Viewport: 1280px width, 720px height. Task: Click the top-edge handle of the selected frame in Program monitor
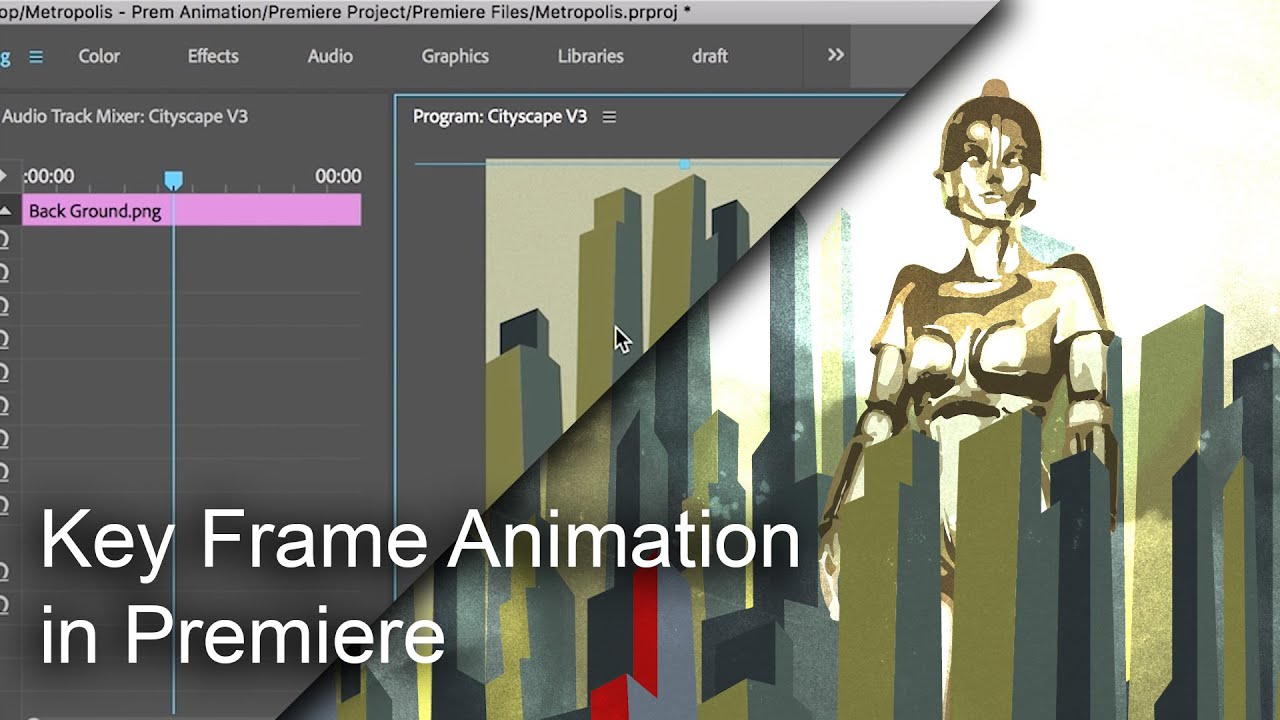(684, 163)
